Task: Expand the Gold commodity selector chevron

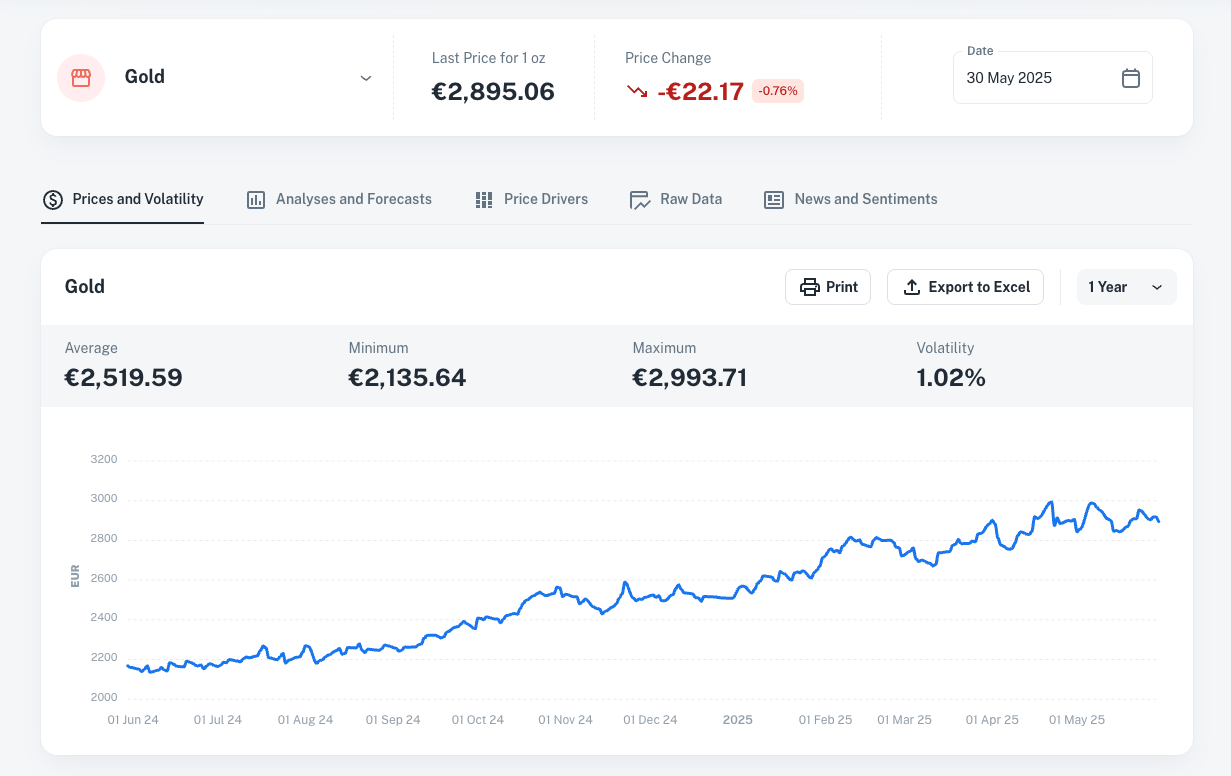Action: click(366, 77)
